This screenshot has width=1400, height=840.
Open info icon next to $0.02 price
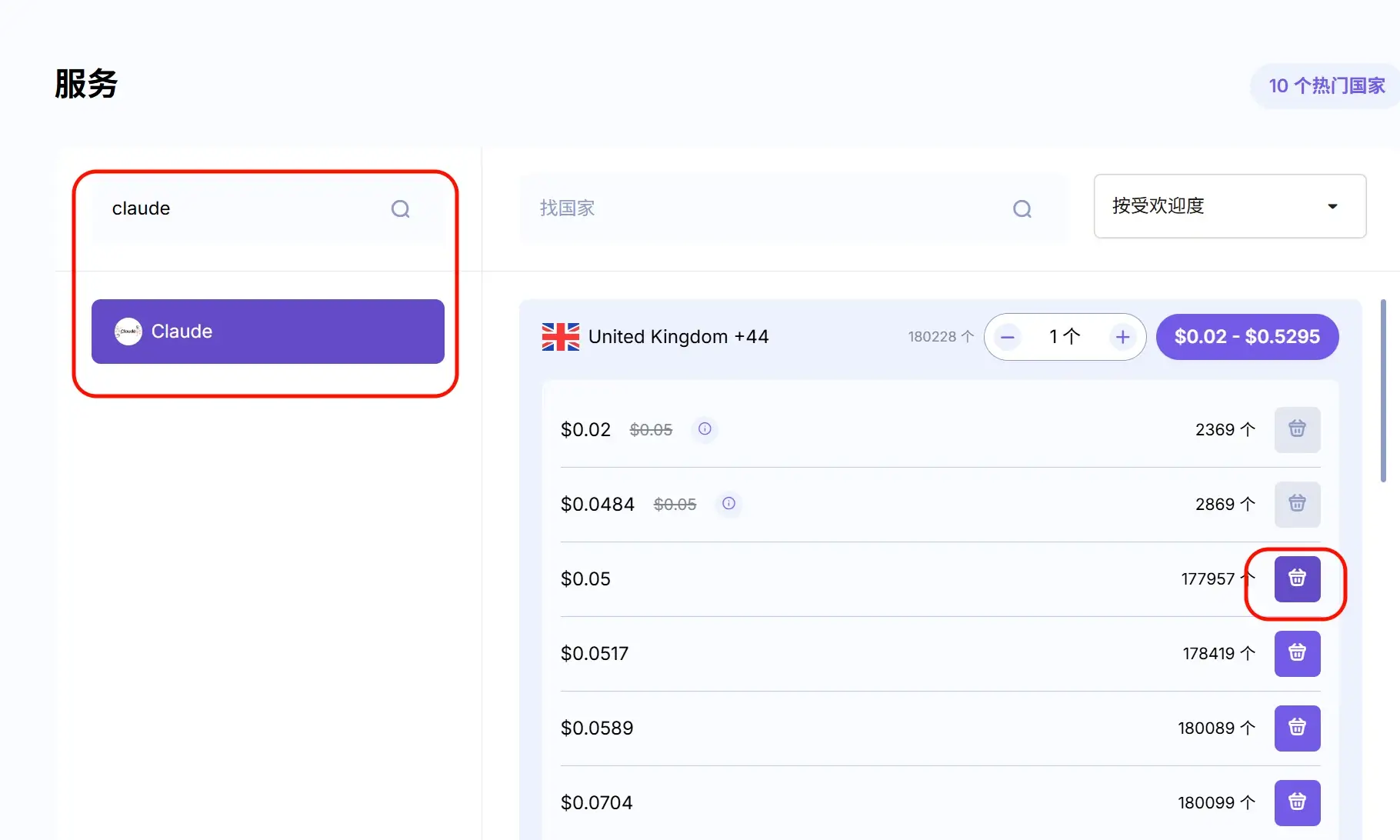point(705,428)
